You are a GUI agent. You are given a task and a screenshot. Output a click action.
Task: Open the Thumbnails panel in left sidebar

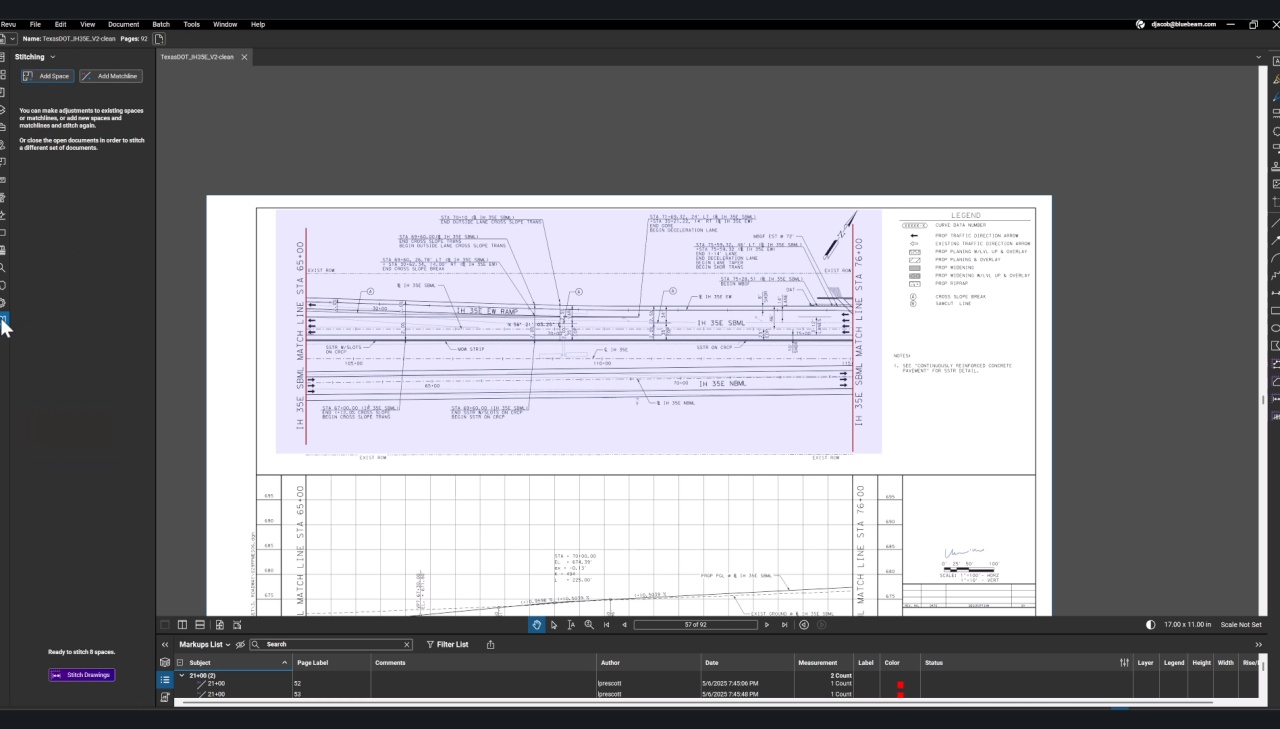(3, 74)
